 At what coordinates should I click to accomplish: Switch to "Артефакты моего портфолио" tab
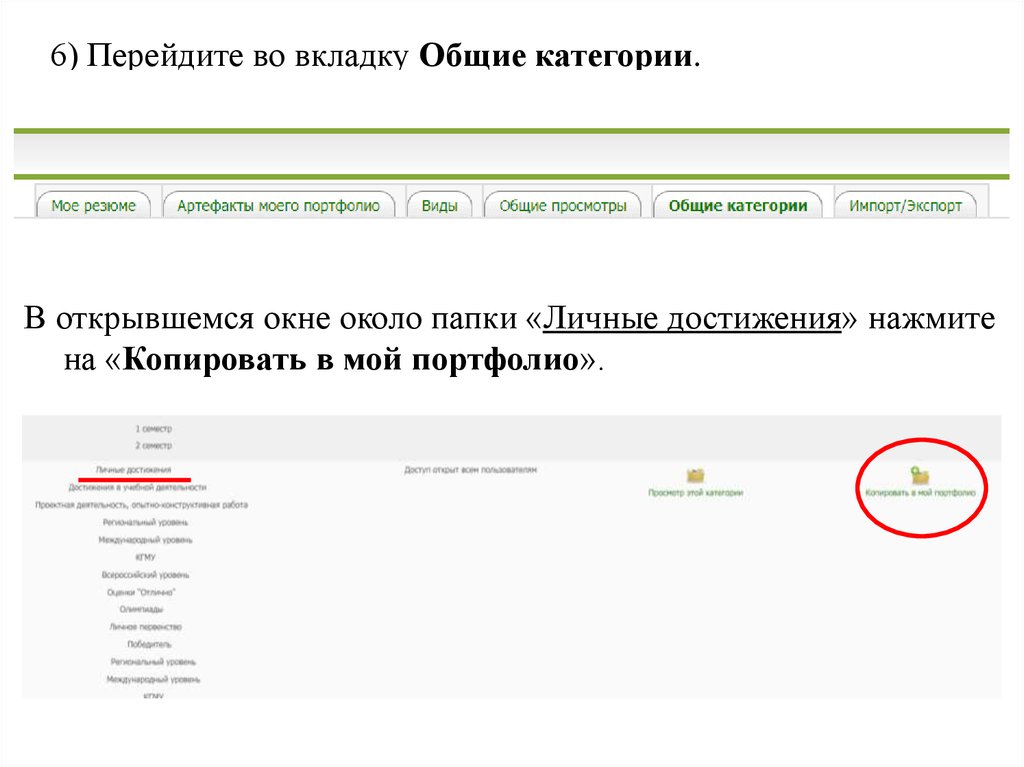pos(278,206)
